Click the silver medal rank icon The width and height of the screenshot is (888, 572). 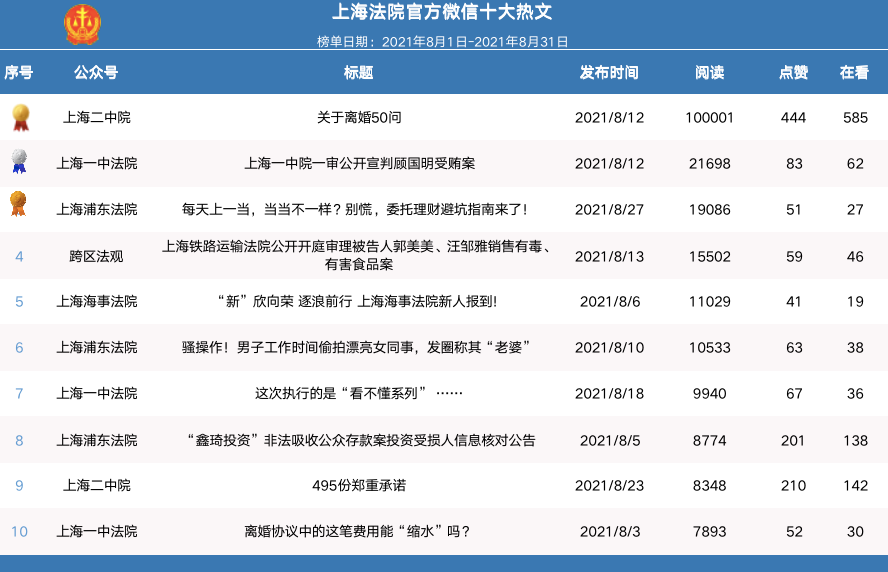[x=19, y=161]
